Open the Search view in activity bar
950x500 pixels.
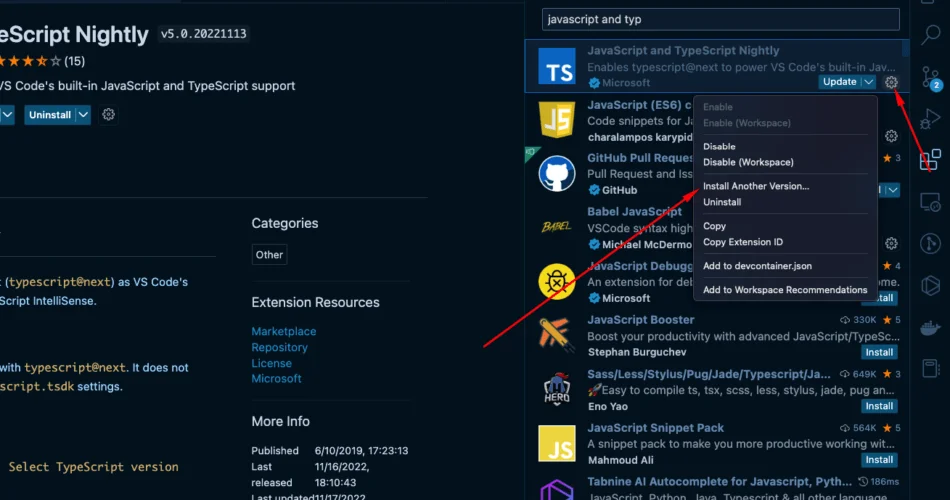[x=930, y=34]
